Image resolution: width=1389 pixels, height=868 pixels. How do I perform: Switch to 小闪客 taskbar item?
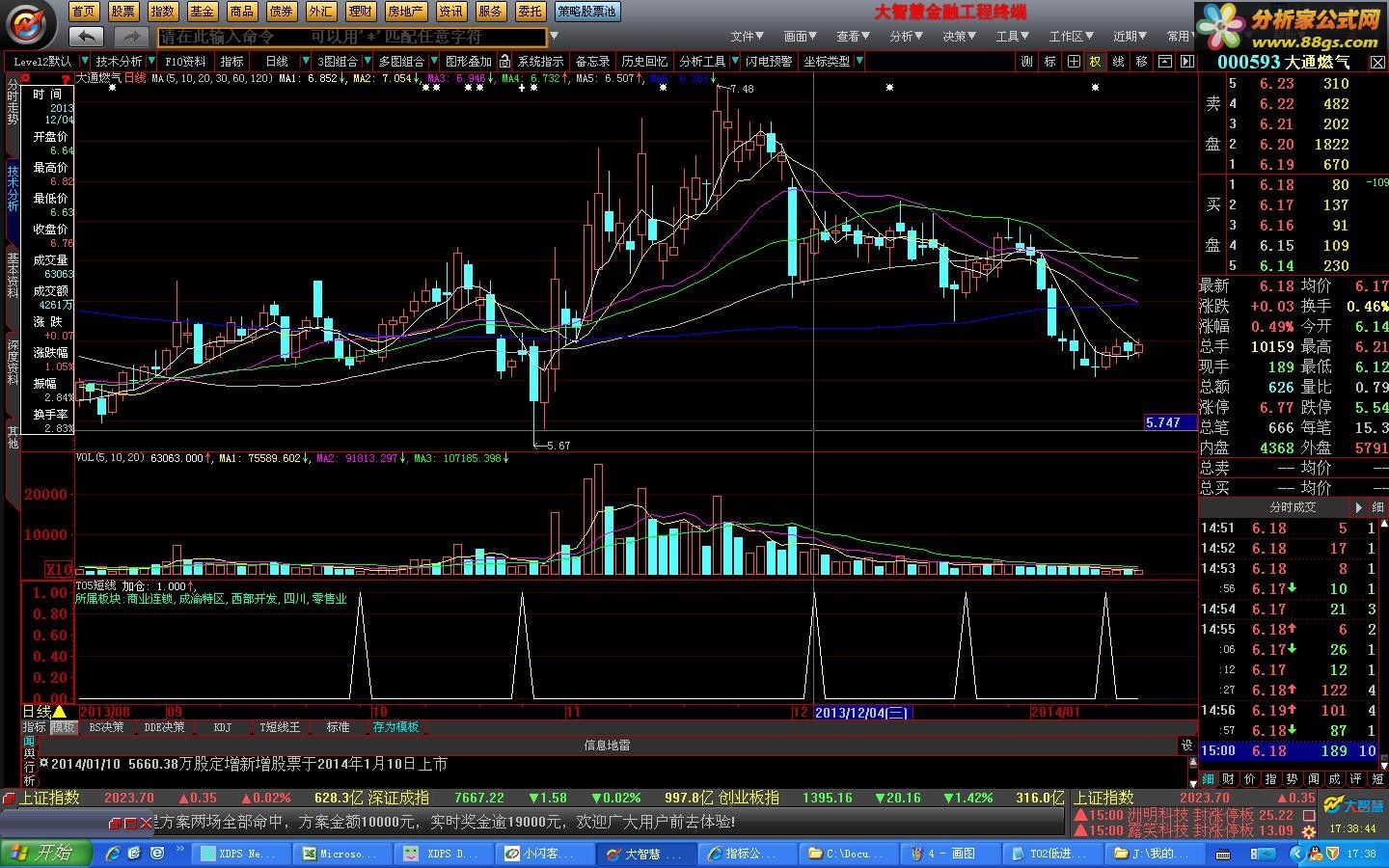pyautogui.click(x=543, y=854)
